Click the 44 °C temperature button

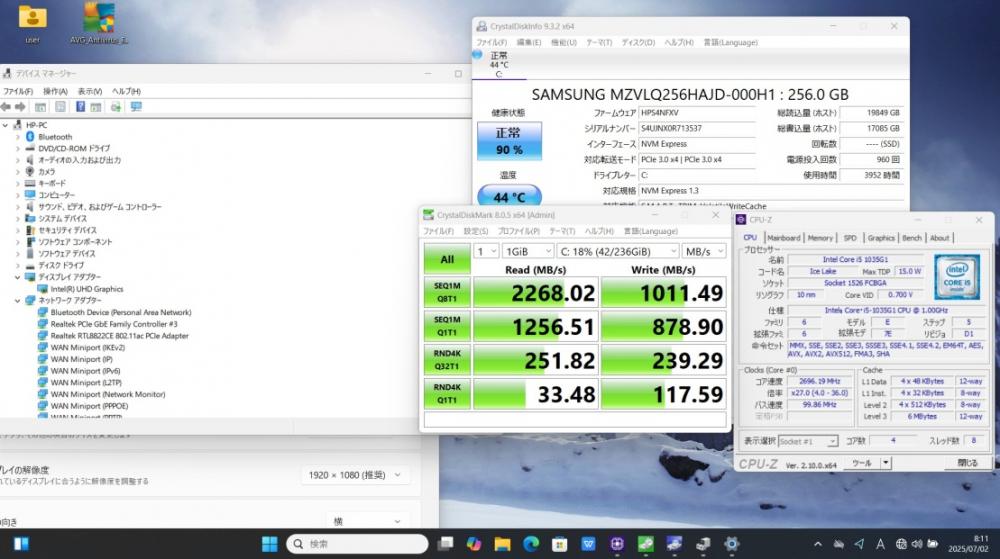click(x=509, y=196)
